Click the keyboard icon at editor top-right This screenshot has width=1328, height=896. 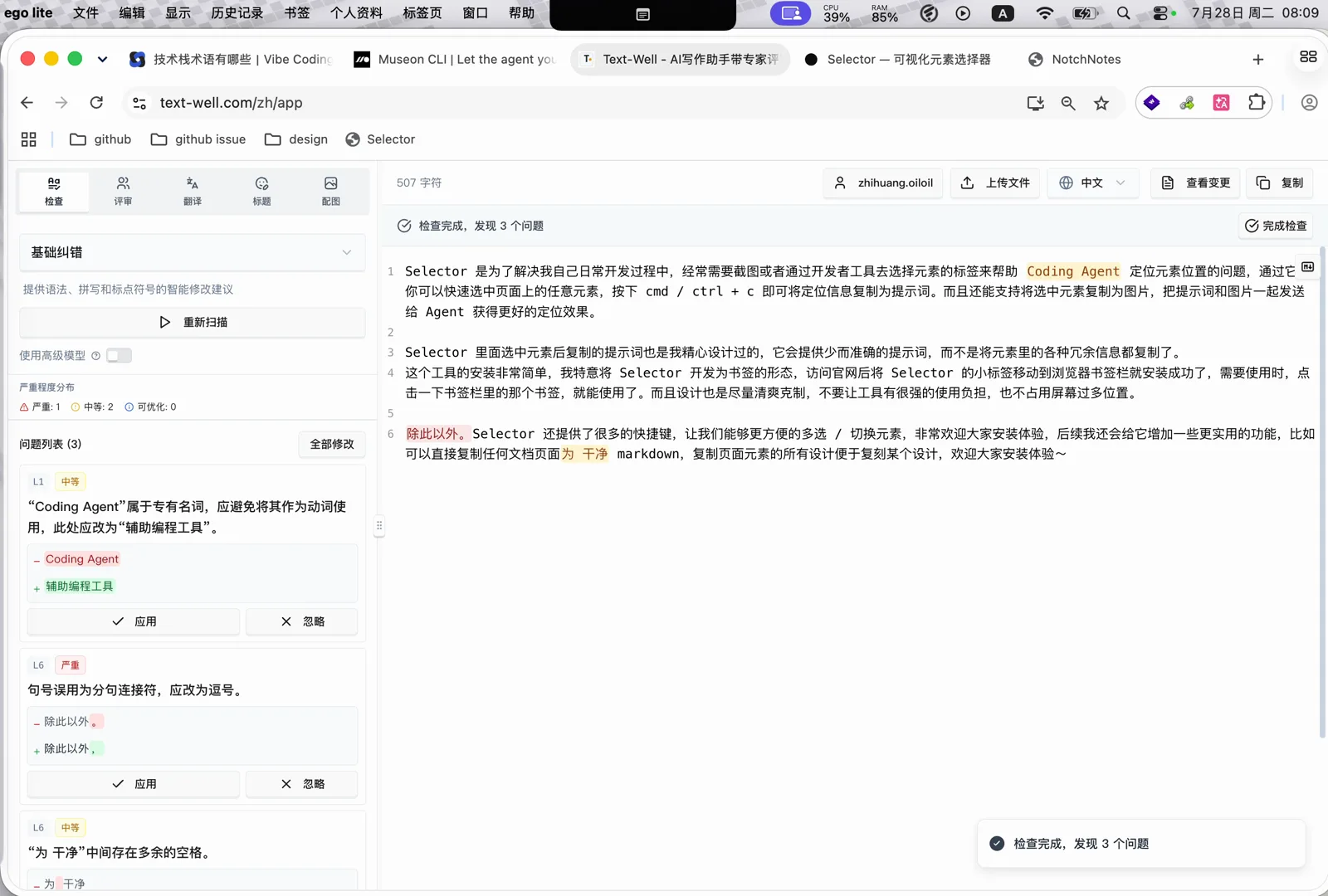pos(1308,266)
